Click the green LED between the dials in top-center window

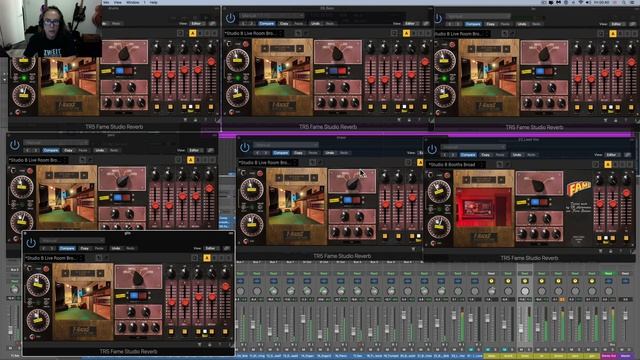(x=238, y=78)
